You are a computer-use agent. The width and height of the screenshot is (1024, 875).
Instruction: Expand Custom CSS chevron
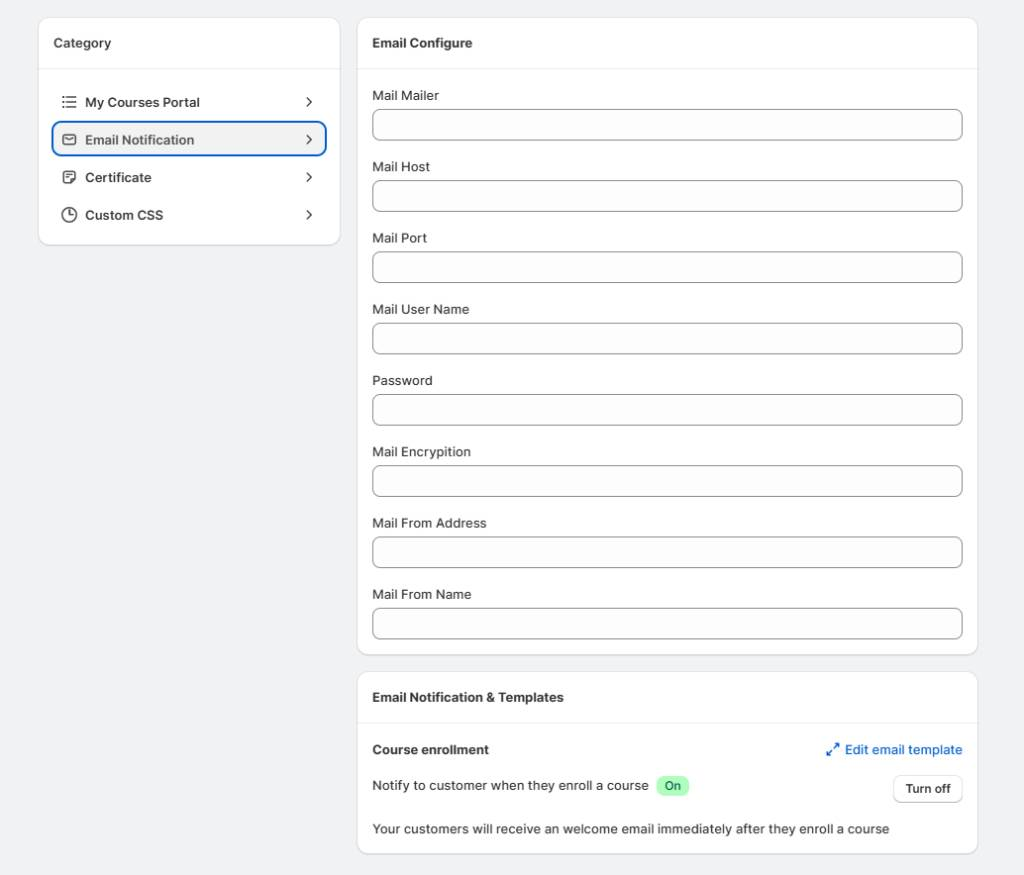click(x=309, y=215)
